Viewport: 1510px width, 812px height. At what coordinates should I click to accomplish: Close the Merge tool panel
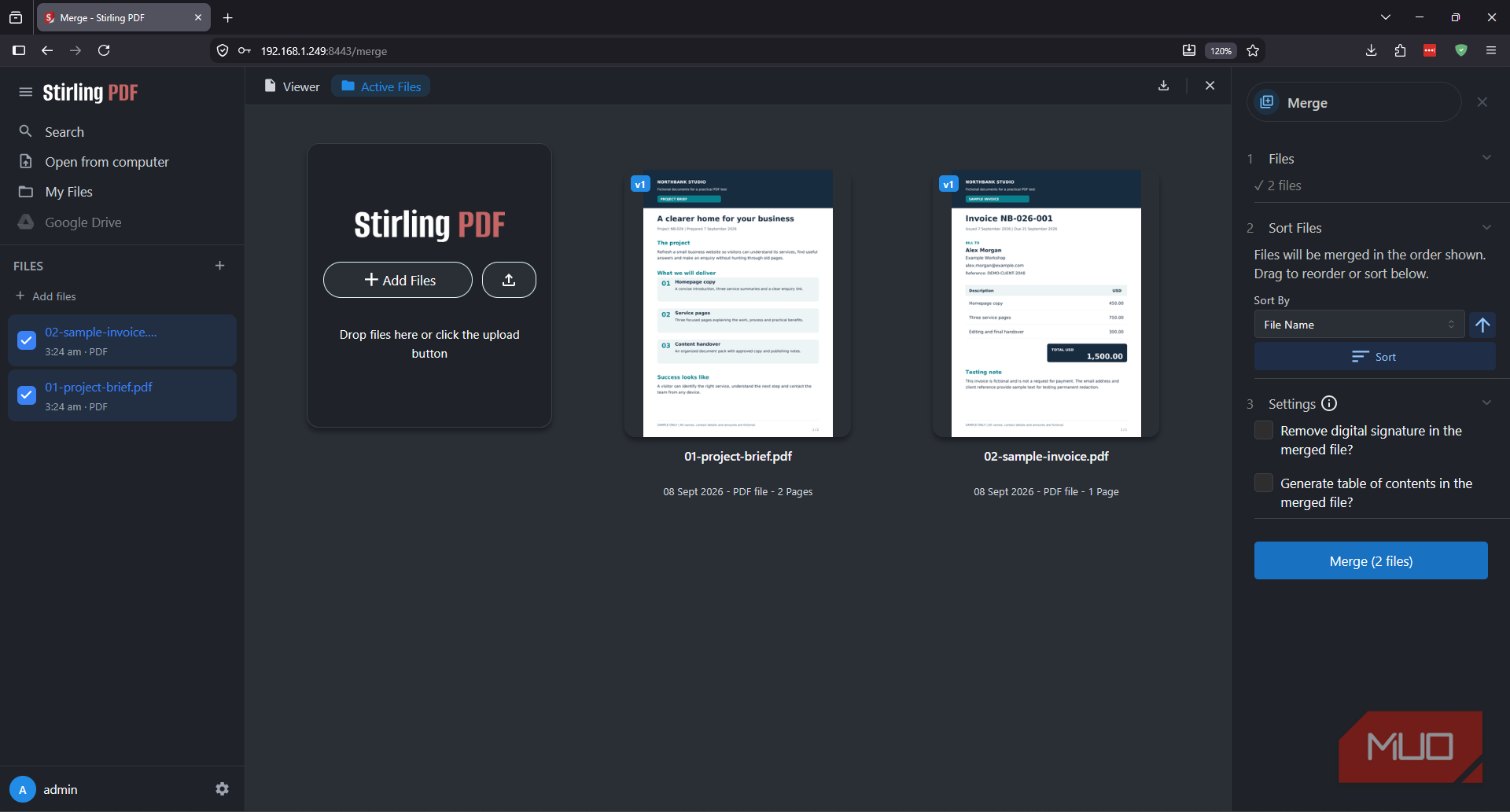(x=1482, y=102)
